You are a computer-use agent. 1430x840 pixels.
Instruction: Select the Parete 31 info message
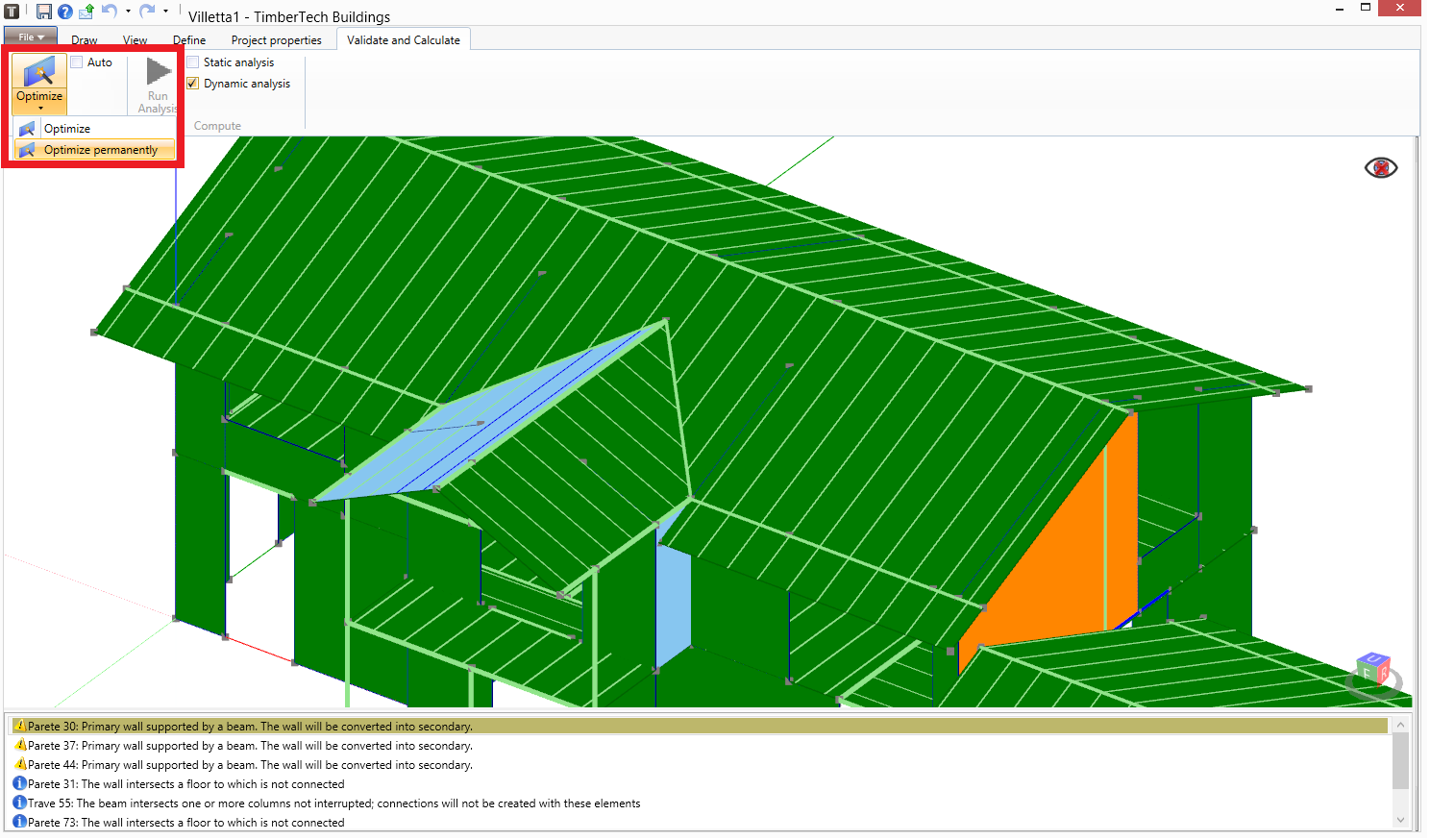click(x=699, y=784)
